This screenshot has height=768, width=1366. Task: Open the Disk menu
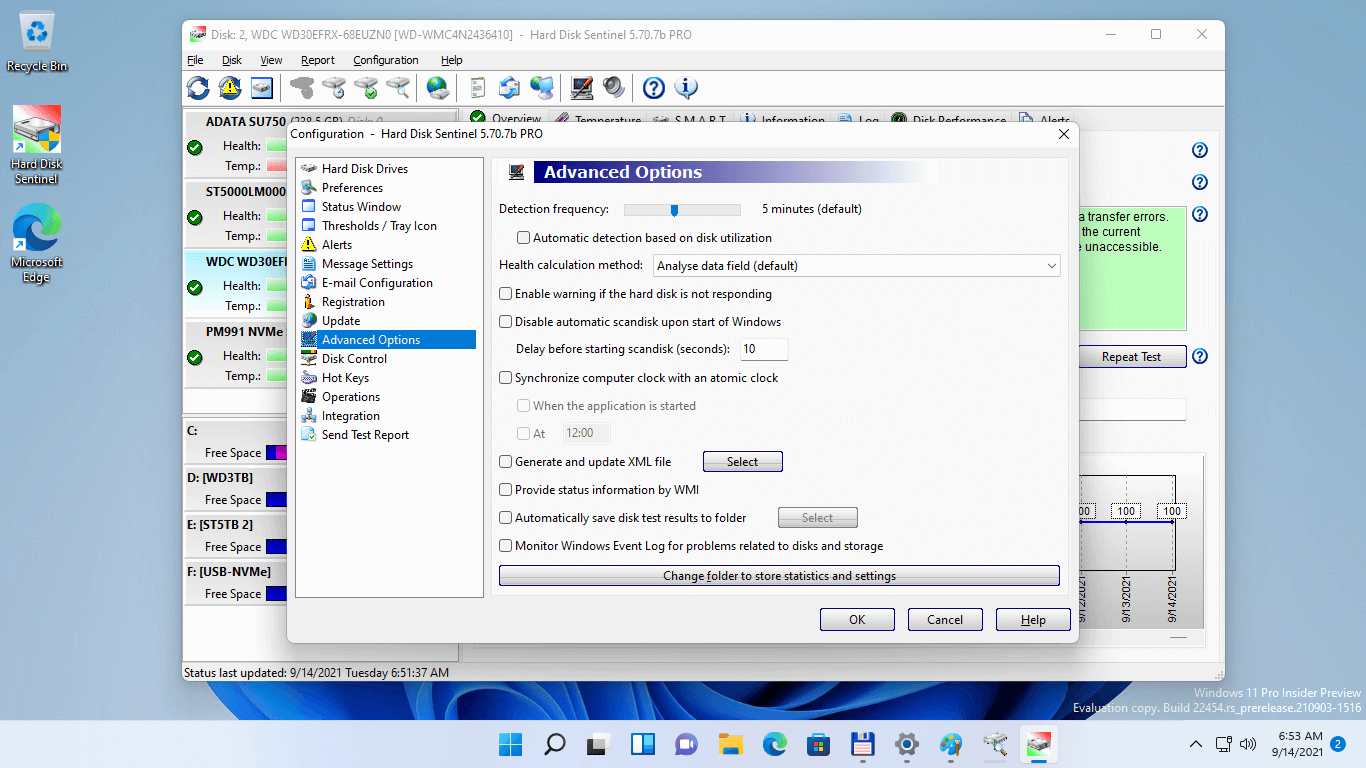tap(232, 60)
